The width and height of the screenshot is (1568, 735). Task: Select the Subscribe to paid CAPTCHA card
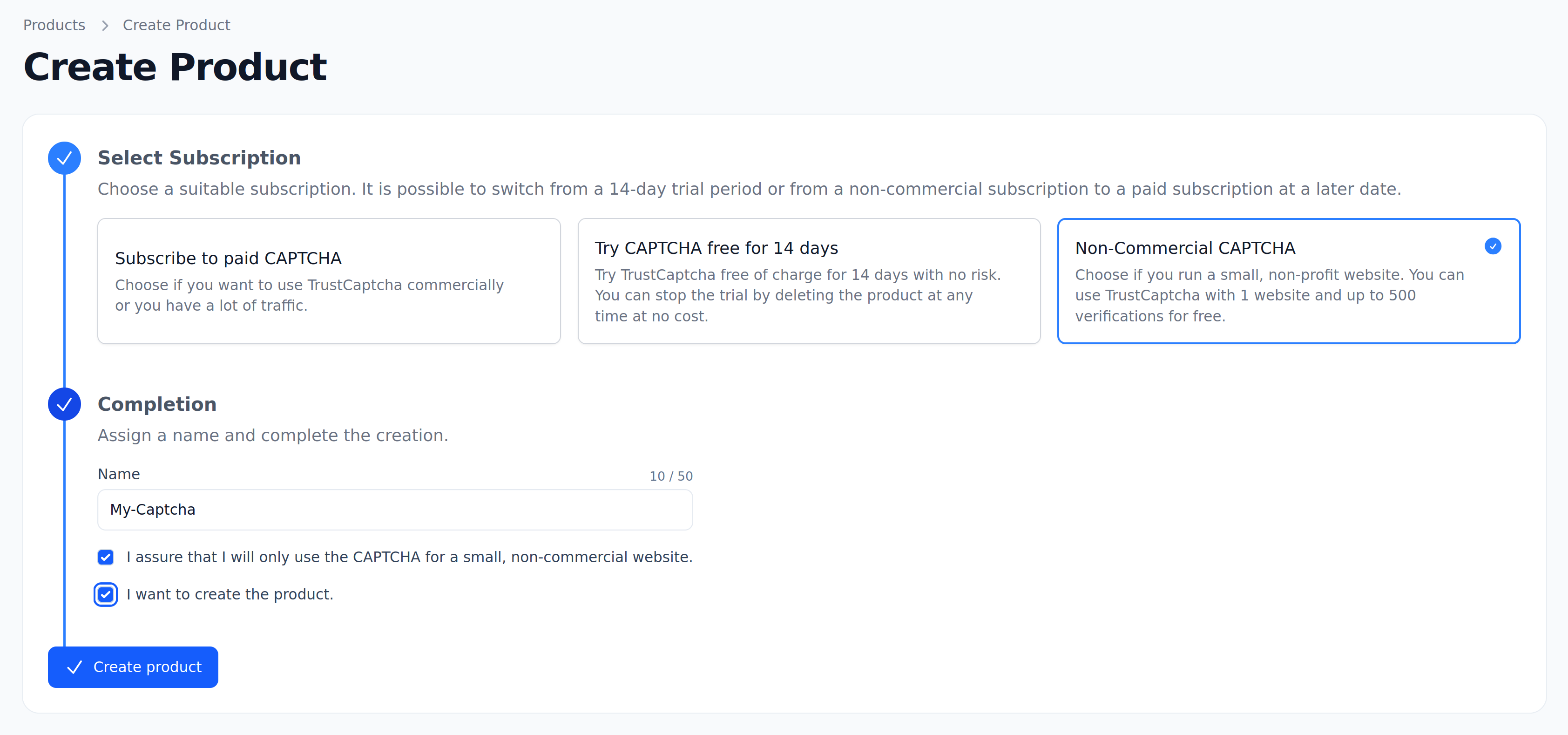click(329, 281)
